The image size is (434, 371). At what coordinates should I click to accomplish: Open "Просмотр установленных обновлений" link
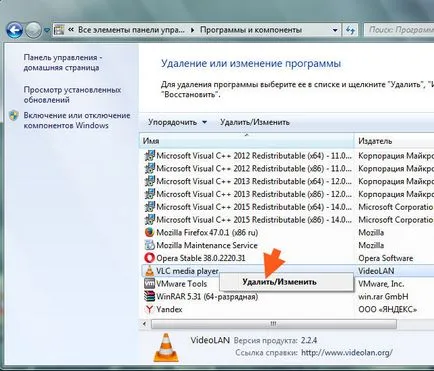(72, 95)
